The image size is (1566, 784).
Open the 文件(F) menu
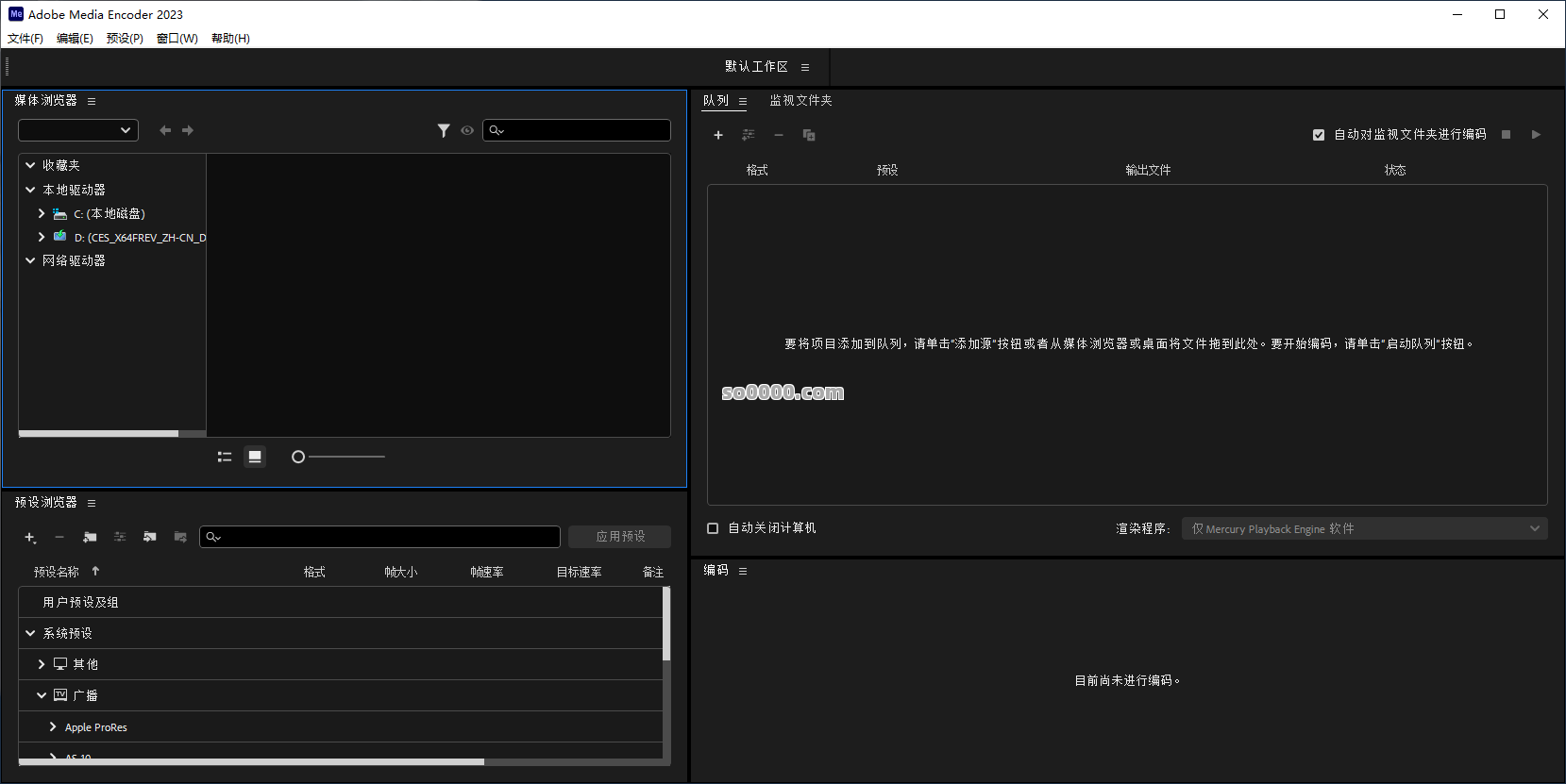25,39
